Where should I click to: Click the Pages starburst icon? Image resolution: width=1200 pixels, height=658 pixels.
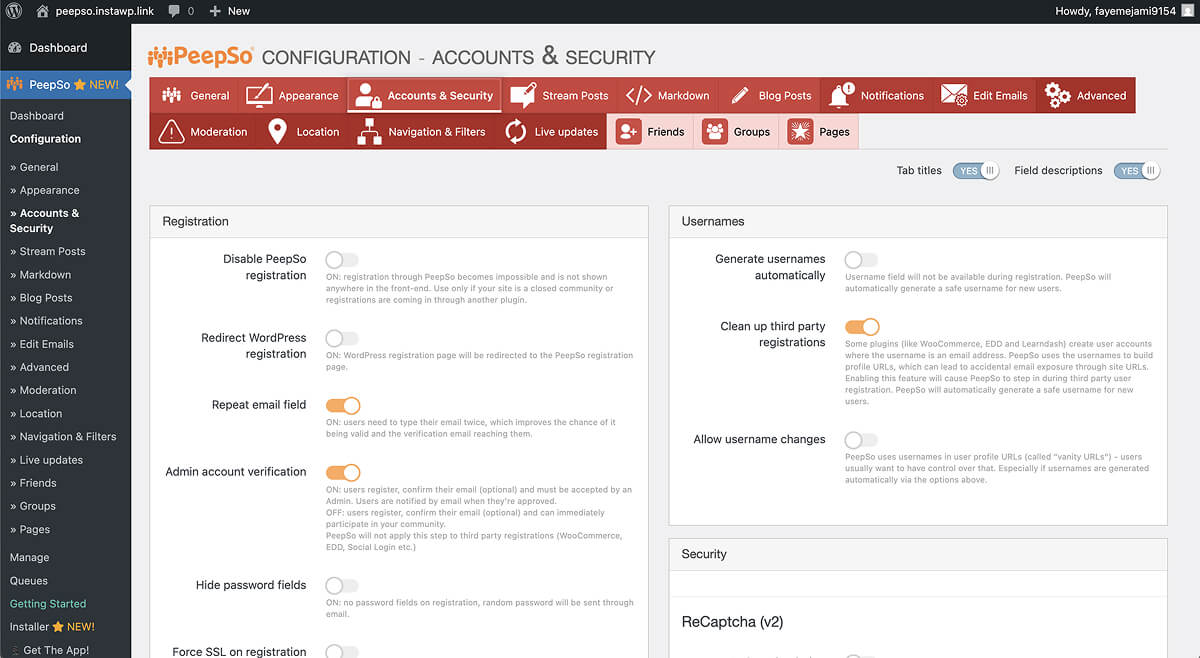point(800,131)
